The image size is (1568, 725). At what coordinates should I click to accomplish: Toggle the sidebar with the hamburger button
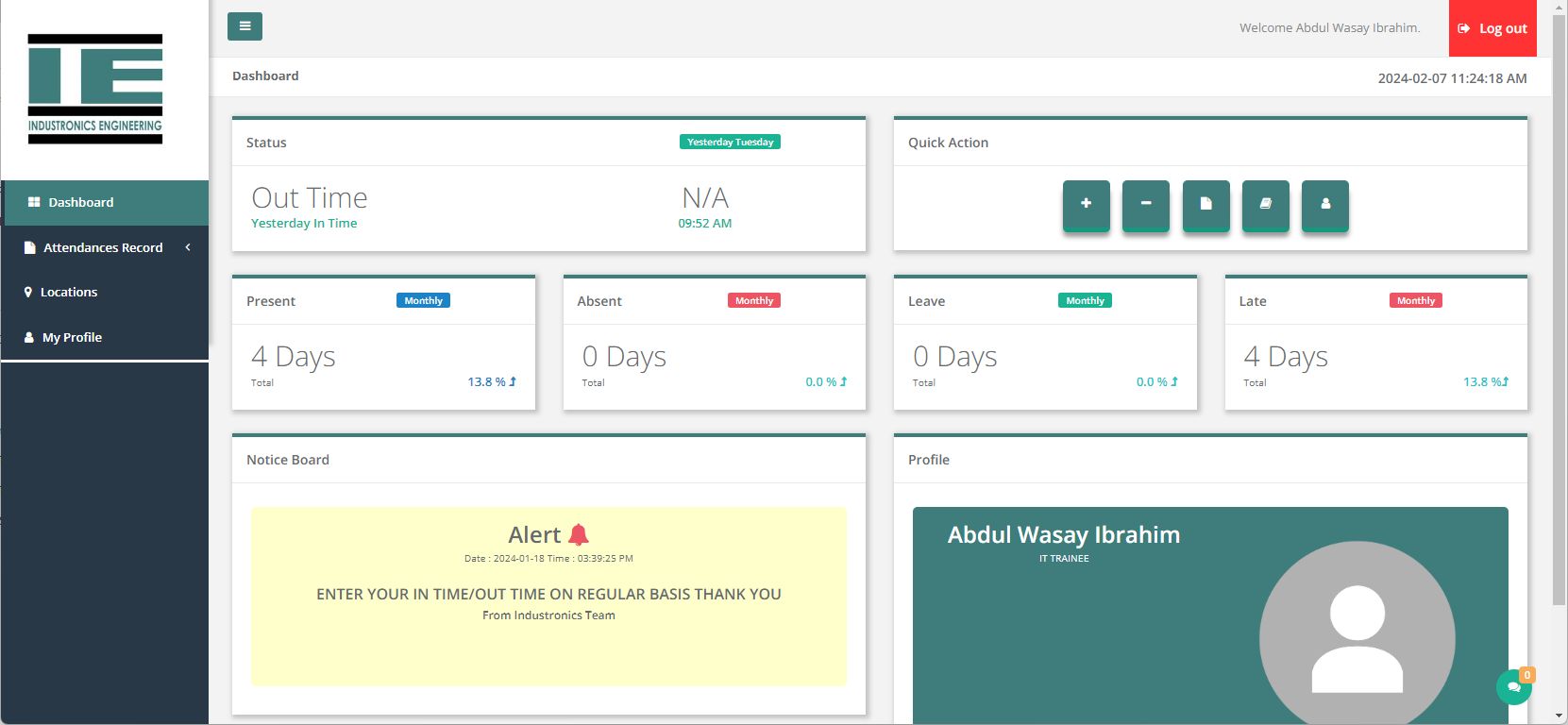244,26
